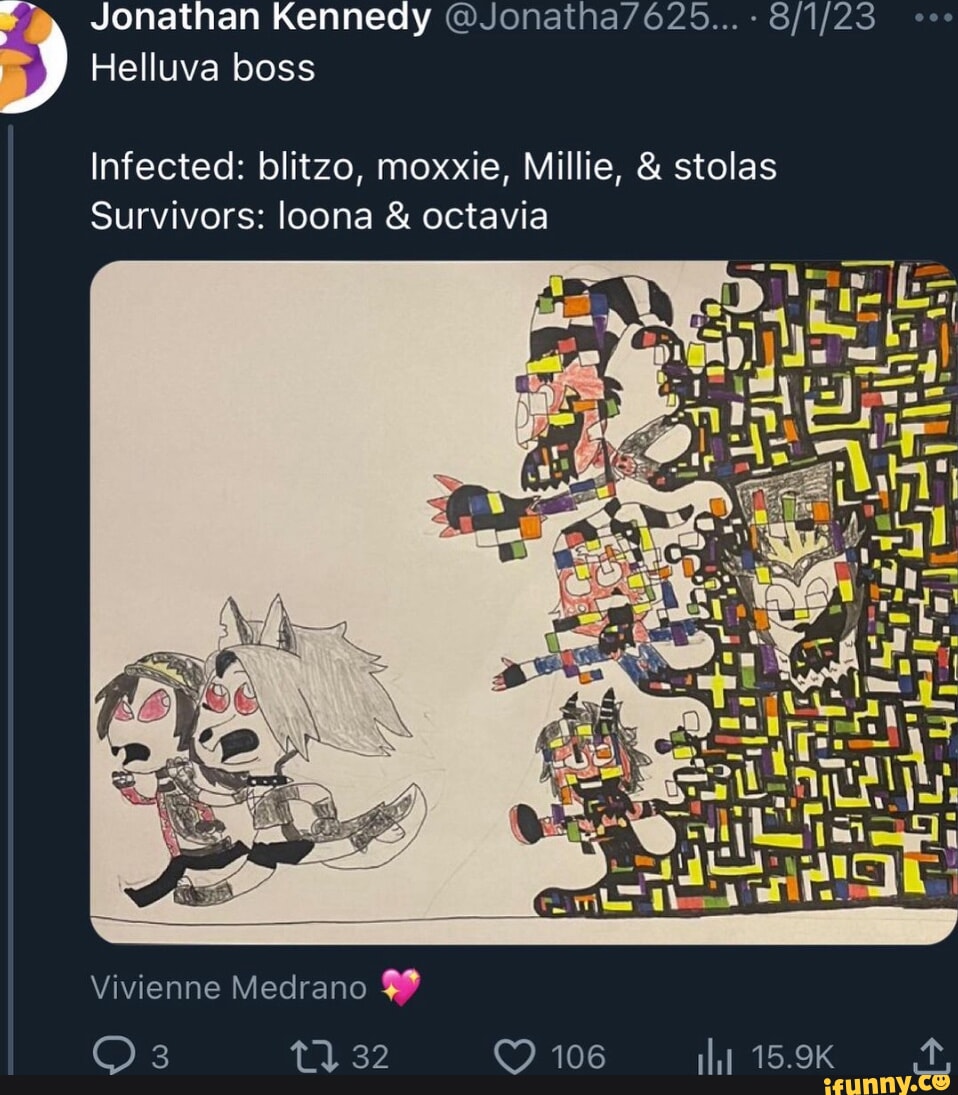Click the like count 106
958x1095 pixels.
[x=579, y=1056]
